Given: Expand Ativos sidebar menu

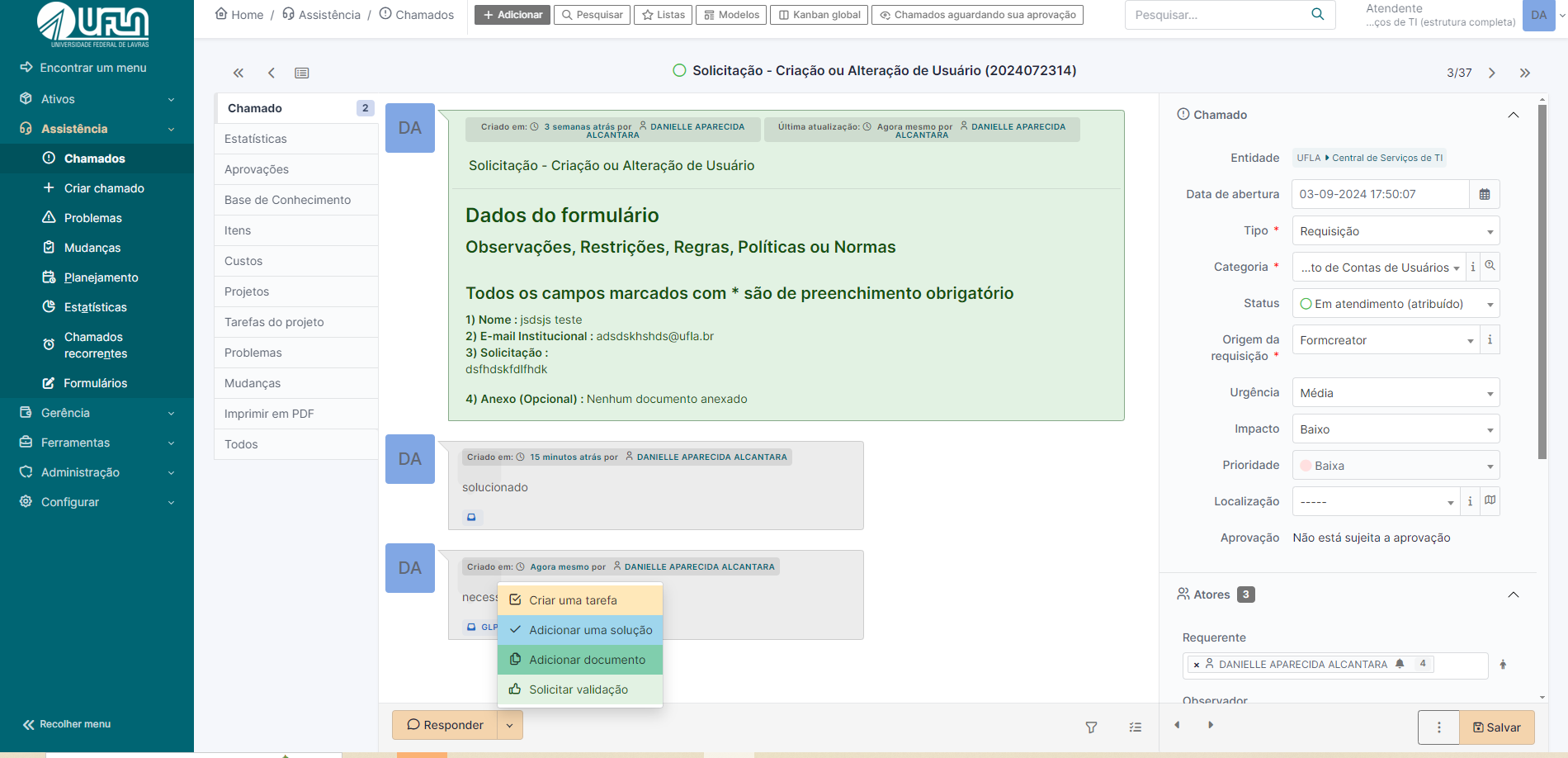Looking at the screenshot, I should pyautogui.click(x=97, y=99).
